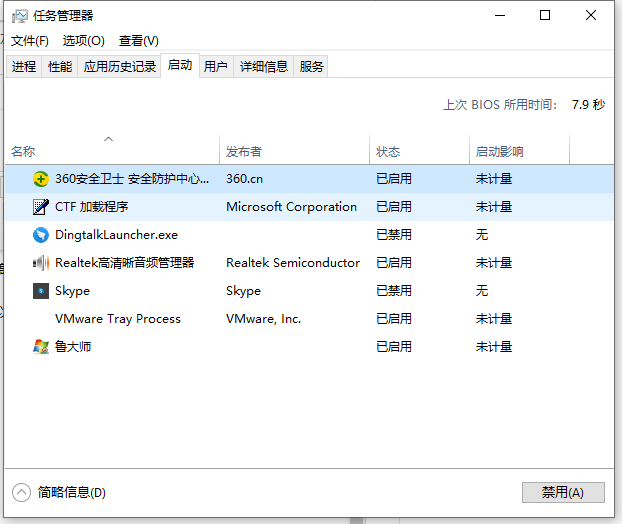The image size is (622, 524).
Task: Close the 任务管理器 window
Action: pos(591,15)
